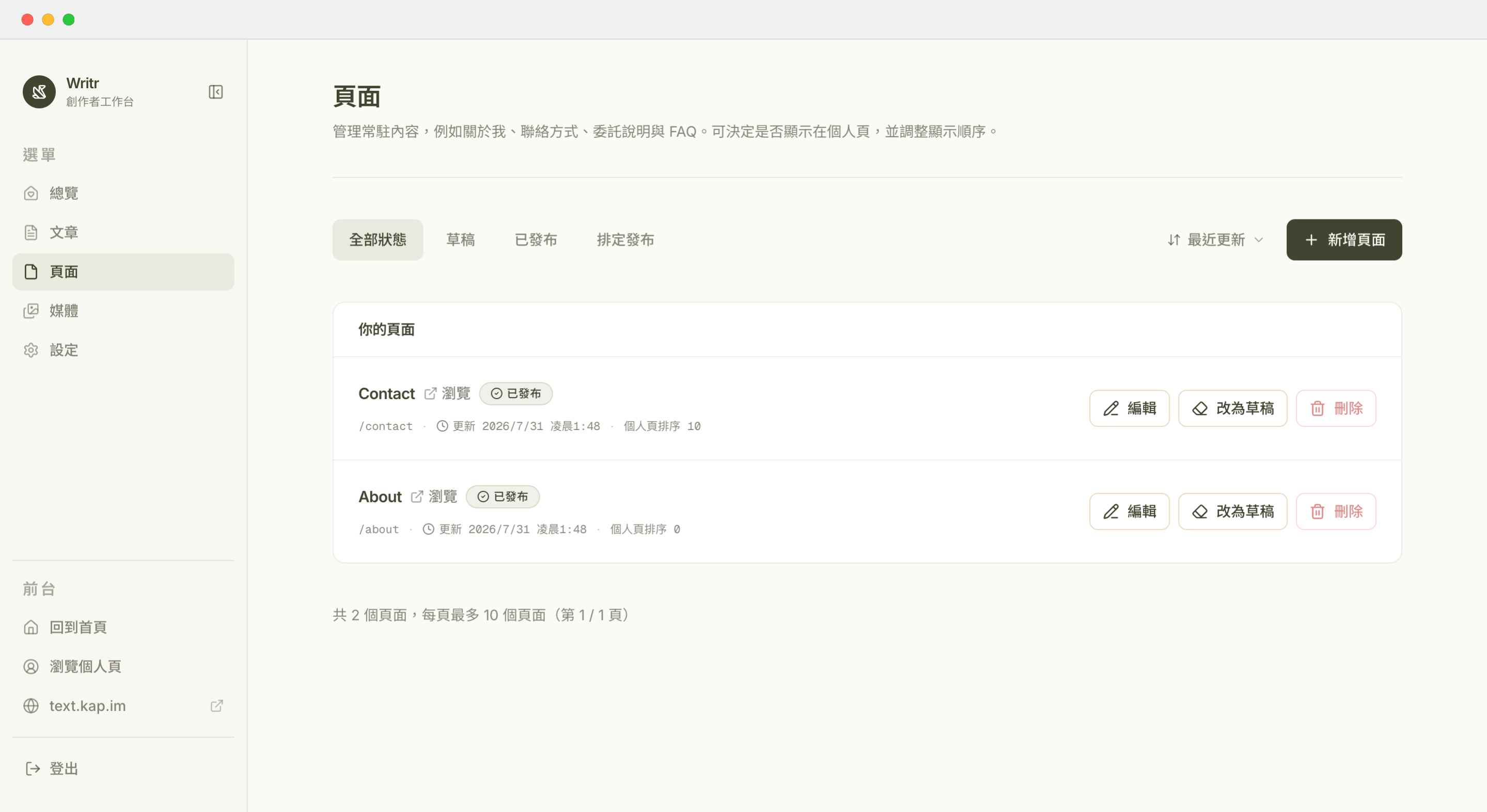Click the eraser icon in Contact's 改為草稿
Screen dimensions: 1487x812
click(x=1199, y=408)
